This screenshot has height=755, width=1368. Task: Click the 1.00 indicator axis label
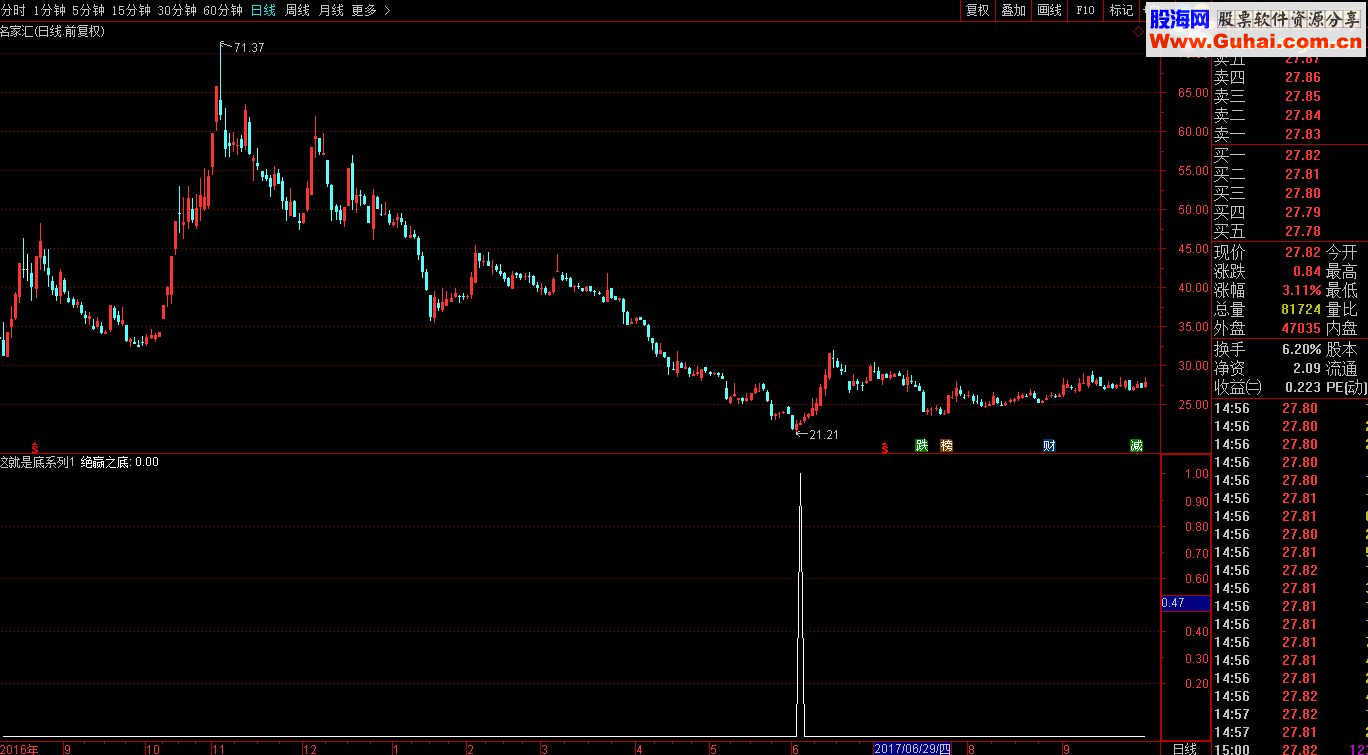(1196, 474)
